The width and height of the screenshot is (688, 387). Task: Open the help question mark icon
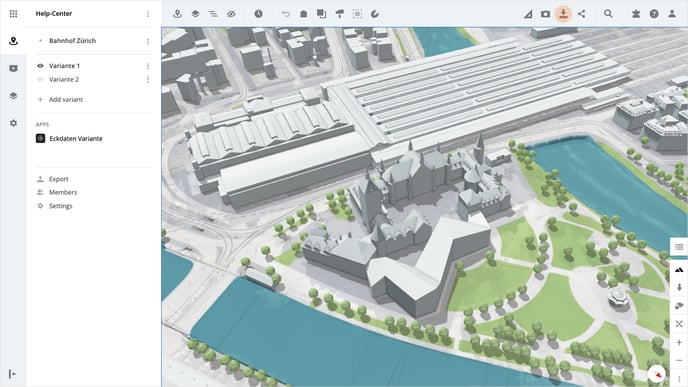pyautogui.click(x=654, y=14)
